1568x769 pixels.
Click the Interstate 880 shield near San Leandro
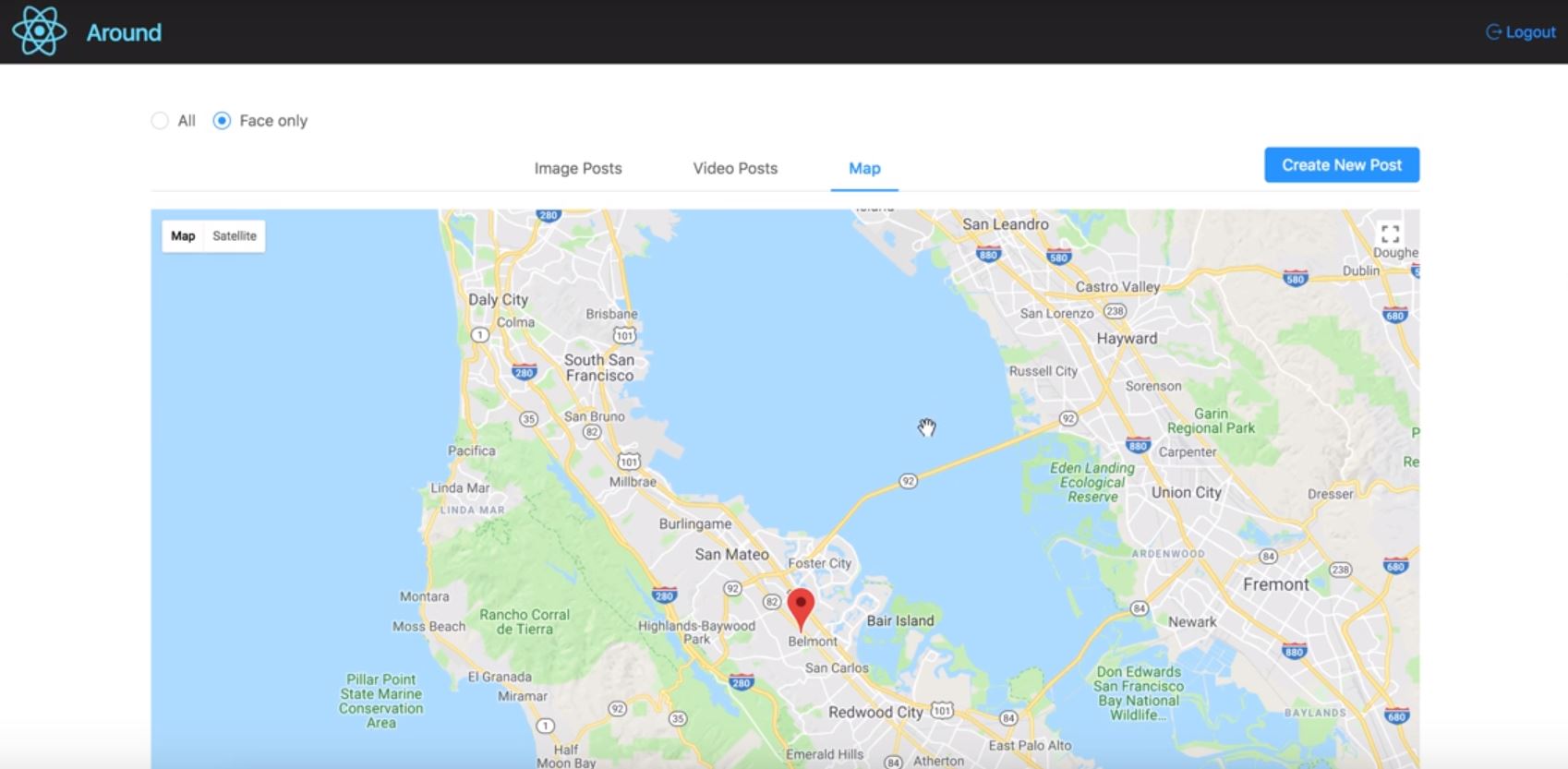988,255
